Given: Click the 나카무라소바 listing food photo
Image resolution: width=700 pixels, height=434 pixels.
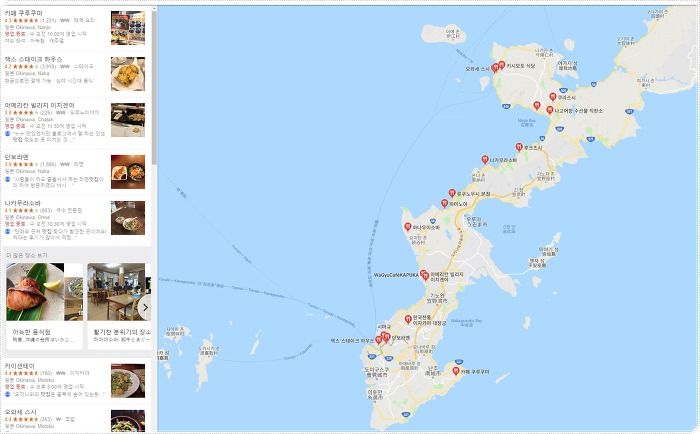Looking at the screenshot, I should pos(128,218).
